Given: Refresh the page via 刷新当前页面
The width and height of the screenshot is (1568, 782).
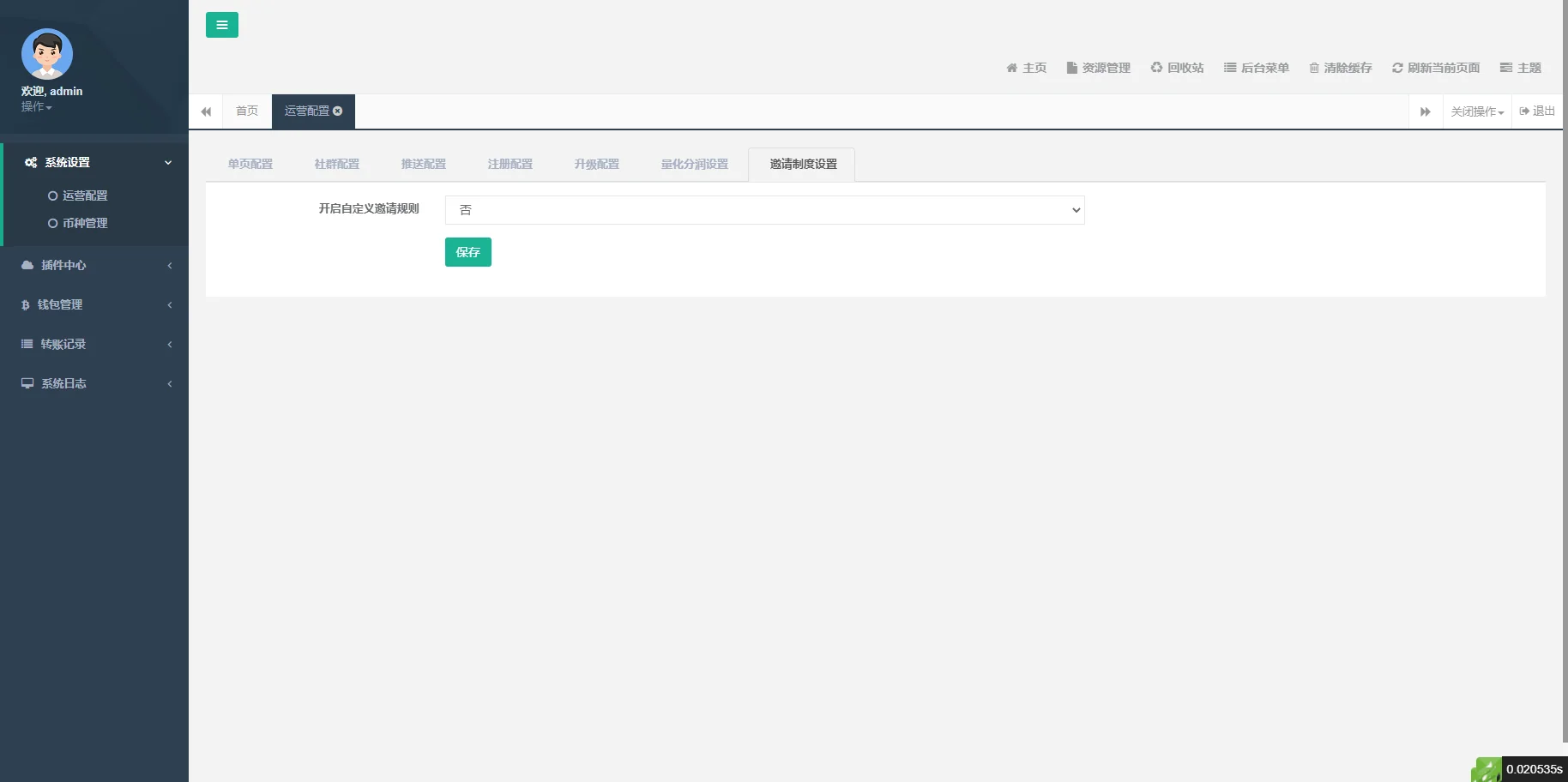Looking at the screenshot, I should [x=1436, y=68].
